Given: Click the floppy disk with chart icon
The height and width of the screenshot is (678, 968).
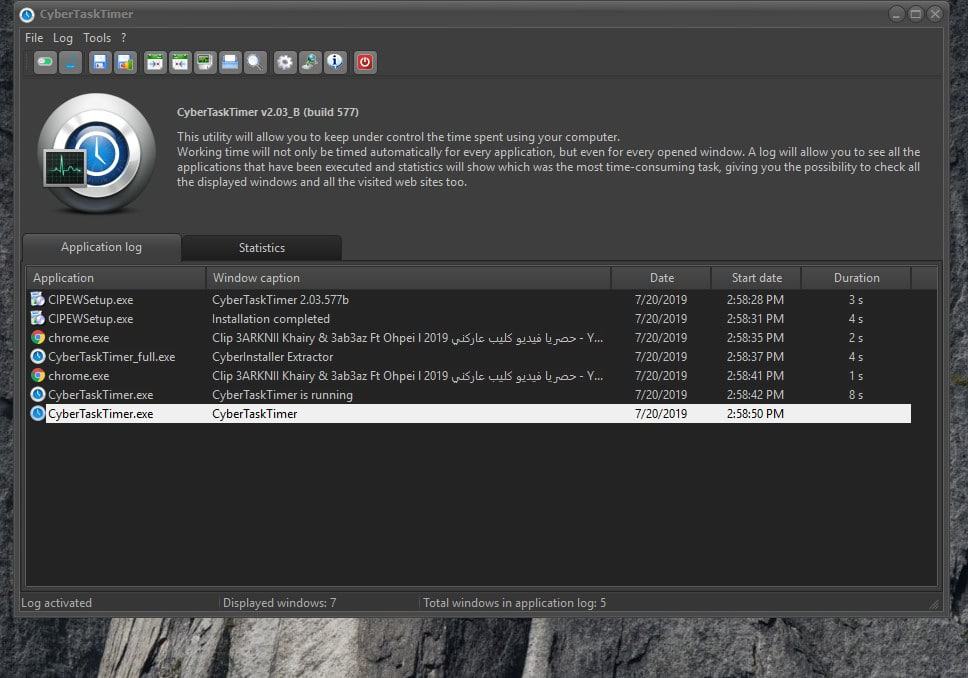Looking at the screenshot, I should click(x=125, y=62).
